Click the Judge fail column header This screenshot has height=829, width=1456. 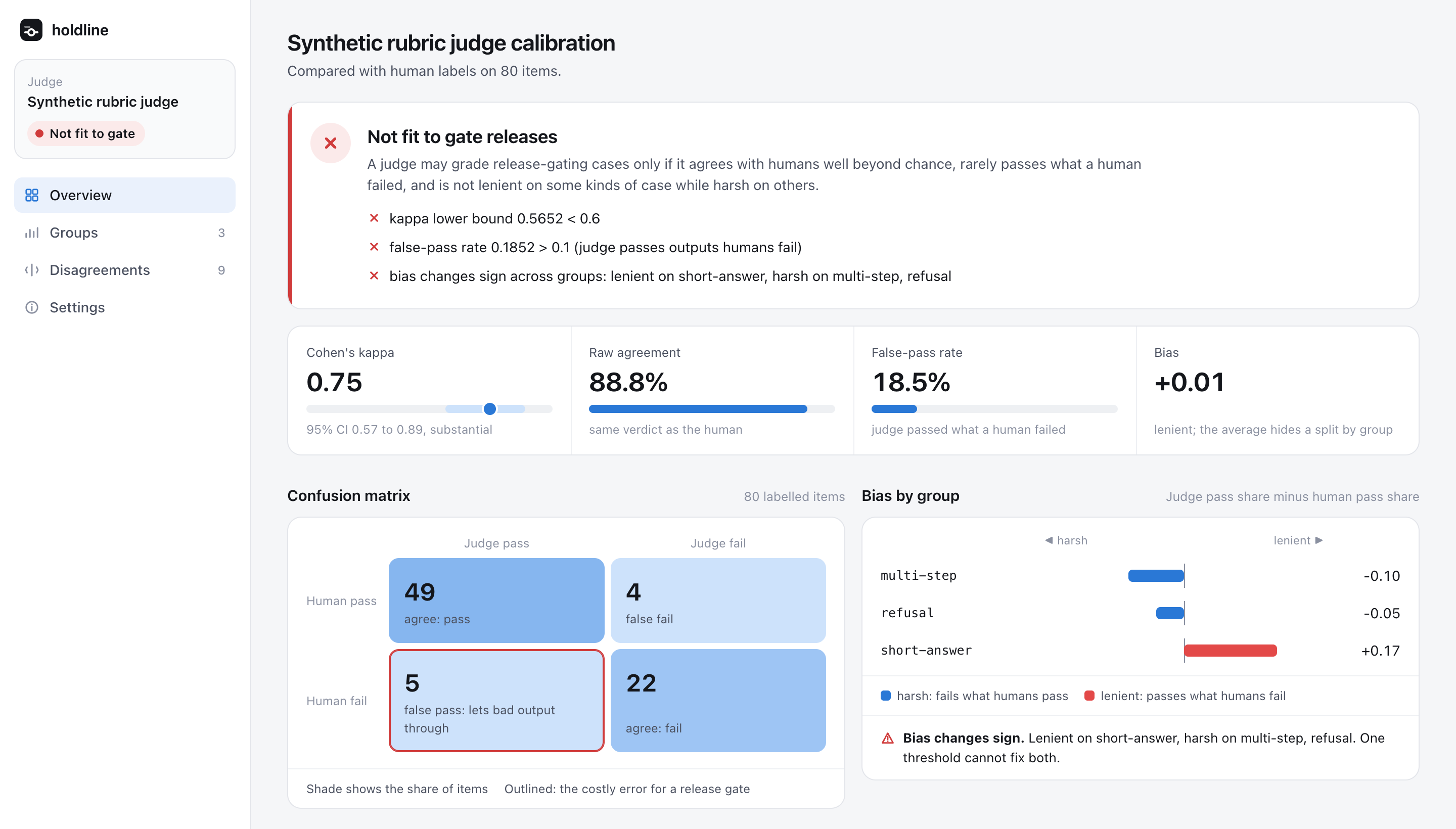tap(718, 543)
